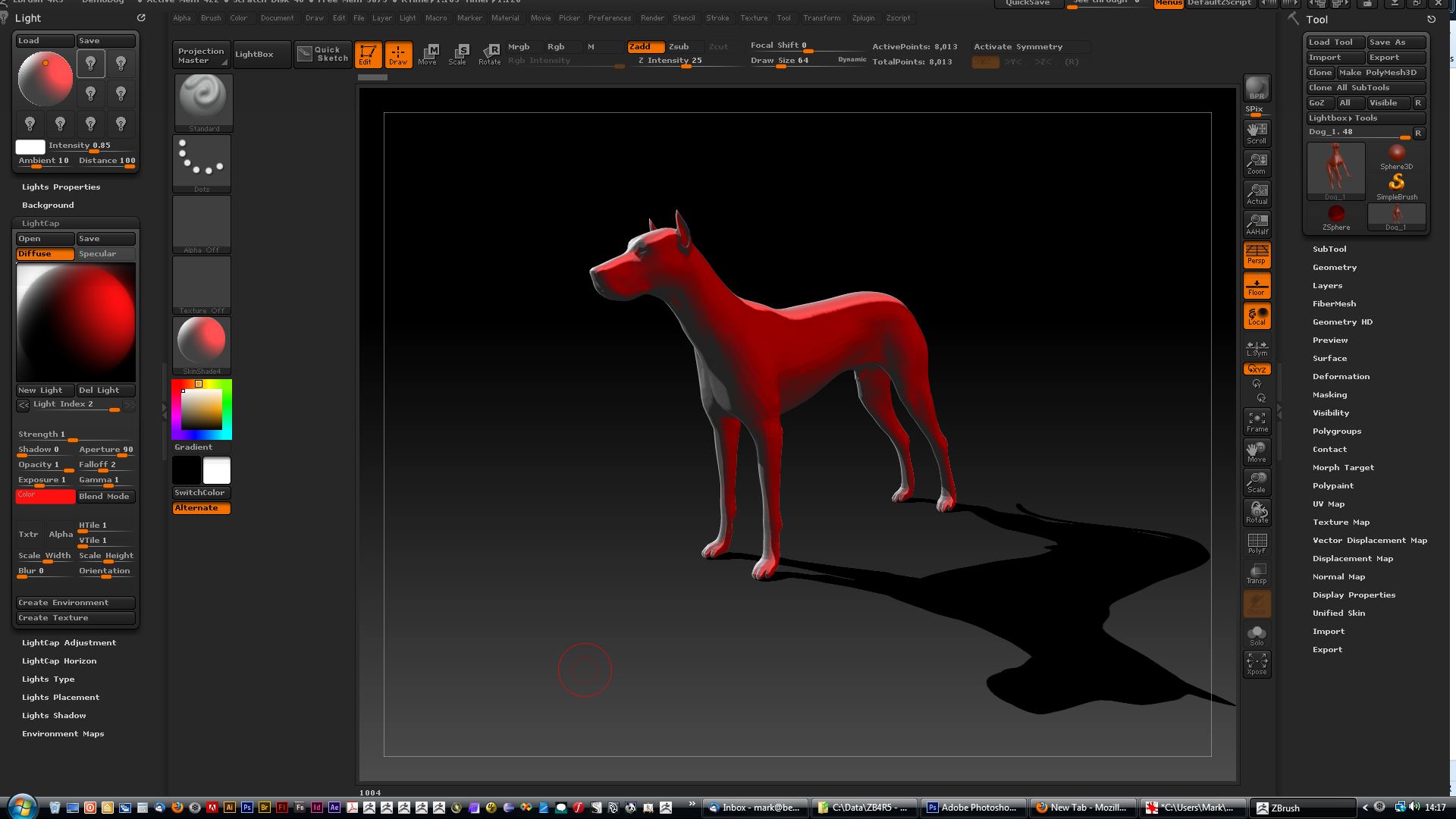Activate the Move tool on the top shelf
Screen dimensions: 1456x819
[428, 54]
